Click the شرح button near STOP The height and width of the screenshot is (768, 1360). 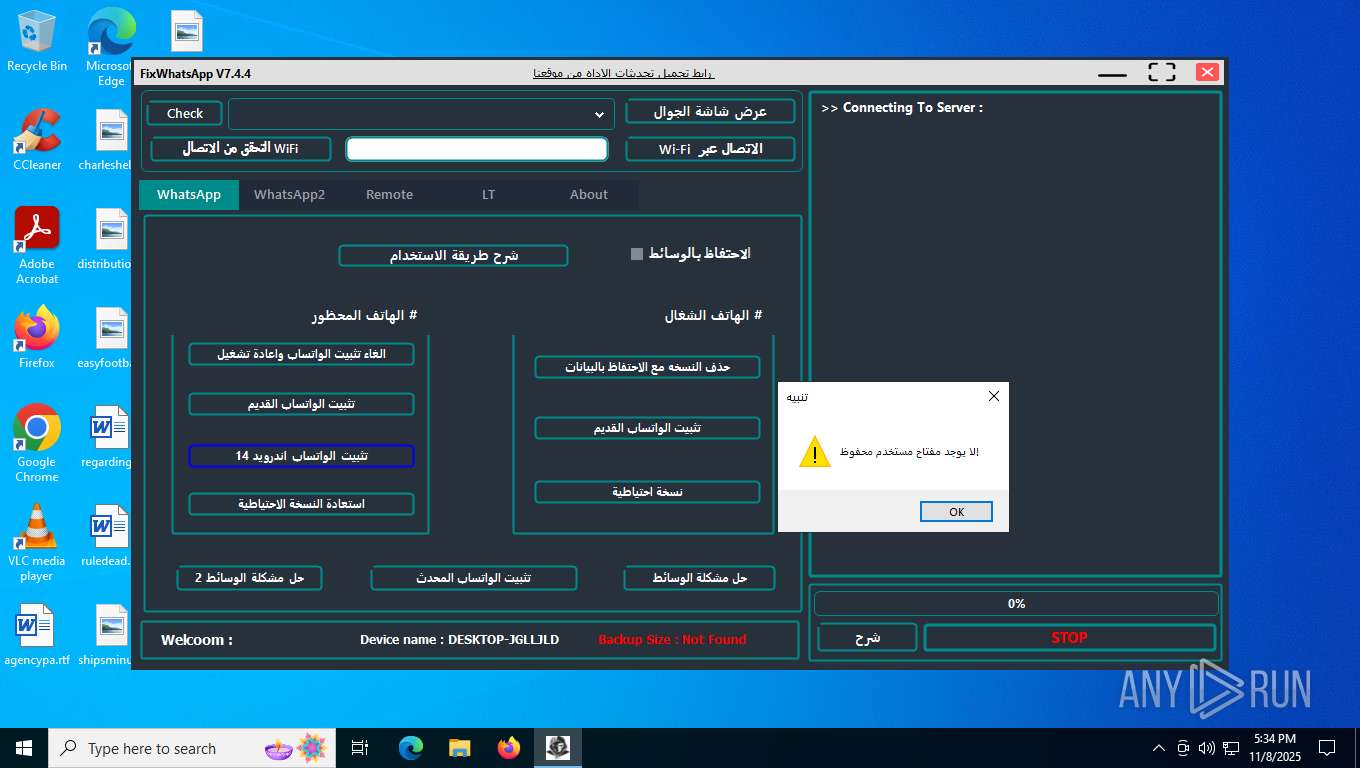867,638
